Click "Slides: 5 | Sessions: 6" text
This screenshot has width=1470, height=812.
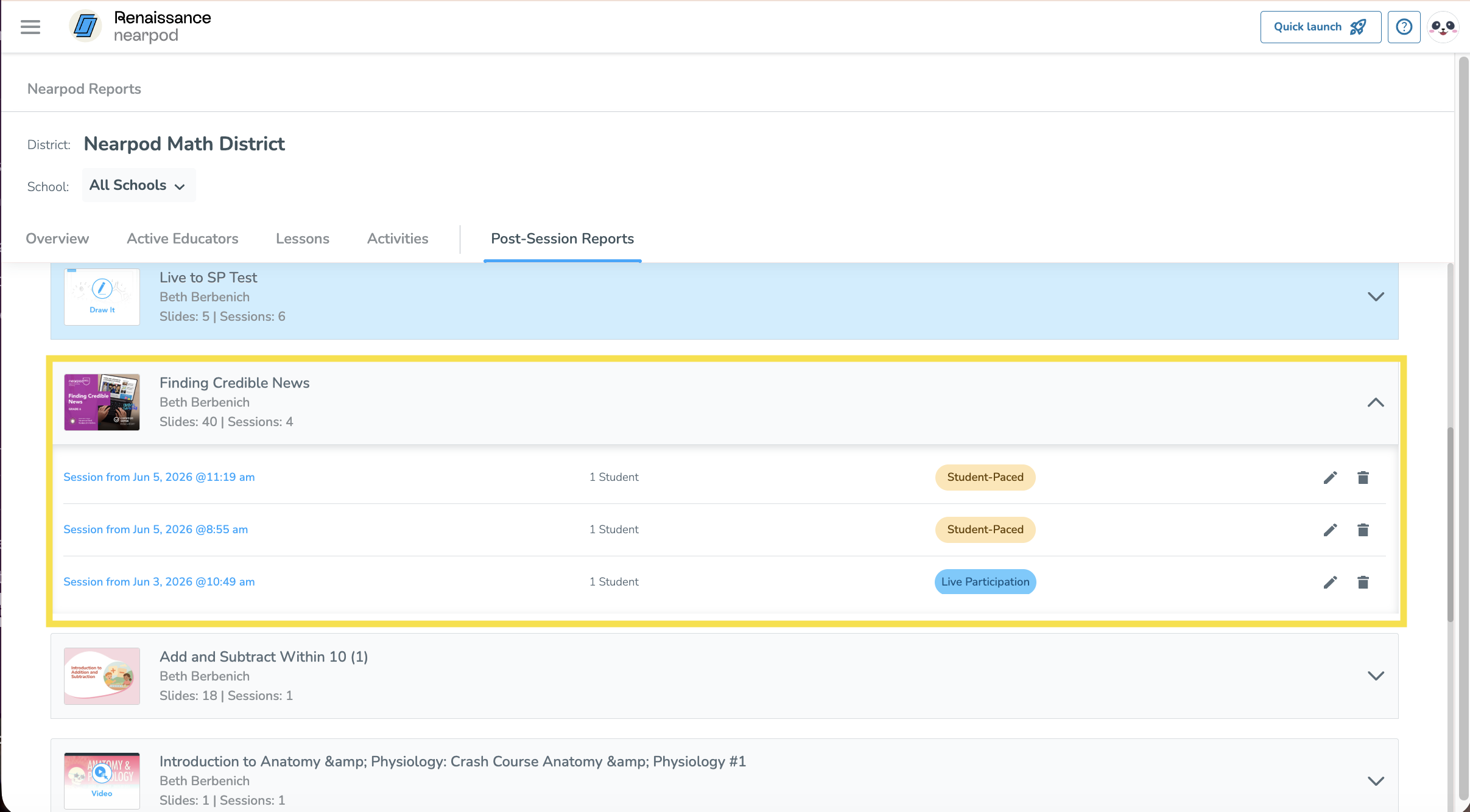222,317
